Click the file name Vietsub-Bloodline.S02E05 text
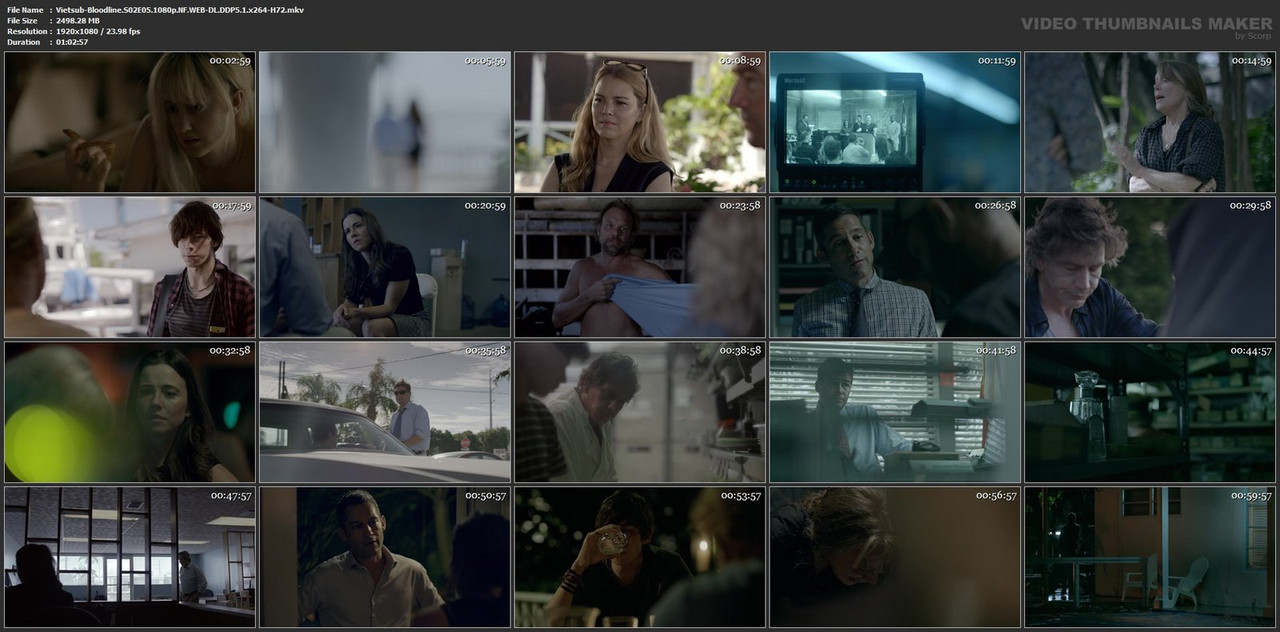 click(180, 10)
